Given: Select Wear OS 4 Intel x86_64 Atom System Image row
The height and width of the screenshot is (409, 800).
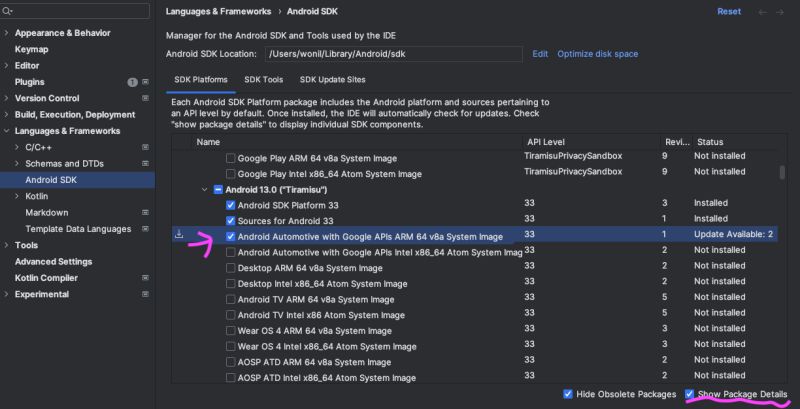Looking at the screenshot, I should [474, 347].
